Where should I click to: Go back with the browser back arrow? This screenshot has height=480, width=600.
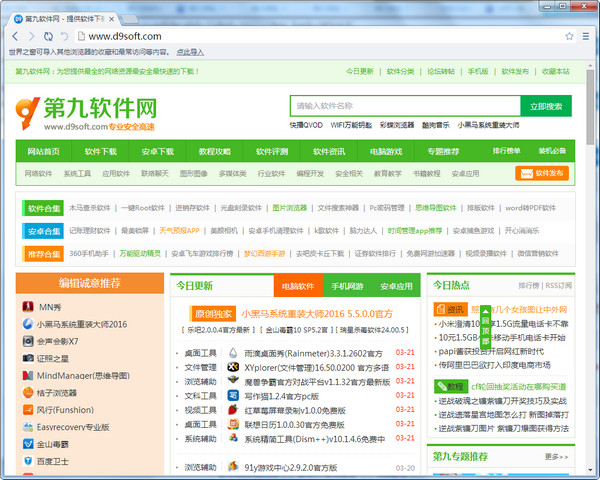(x=15, y=36)
